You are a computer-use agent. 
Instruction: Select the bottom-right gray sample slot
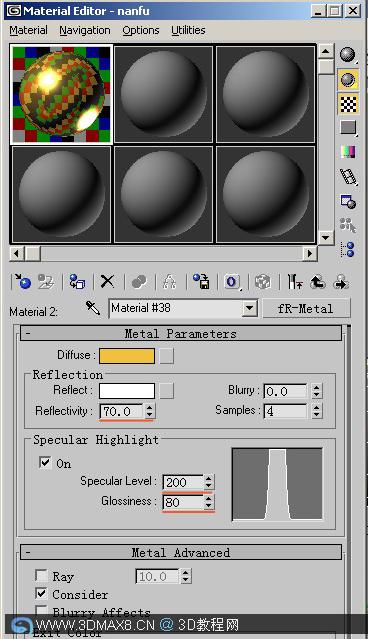click(x=266, y=194)
